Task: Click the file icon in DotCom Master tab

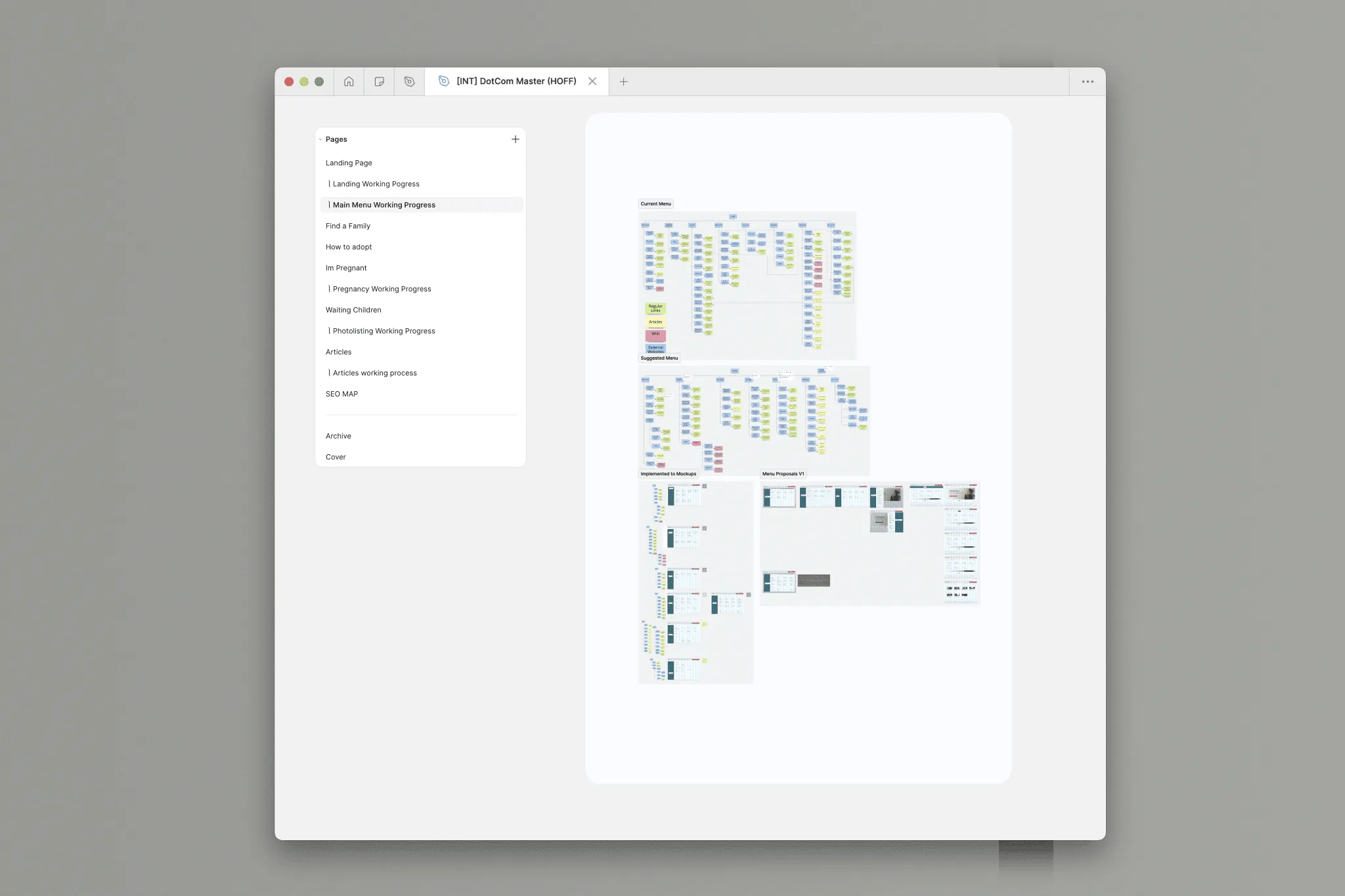Action: (444, 81)
